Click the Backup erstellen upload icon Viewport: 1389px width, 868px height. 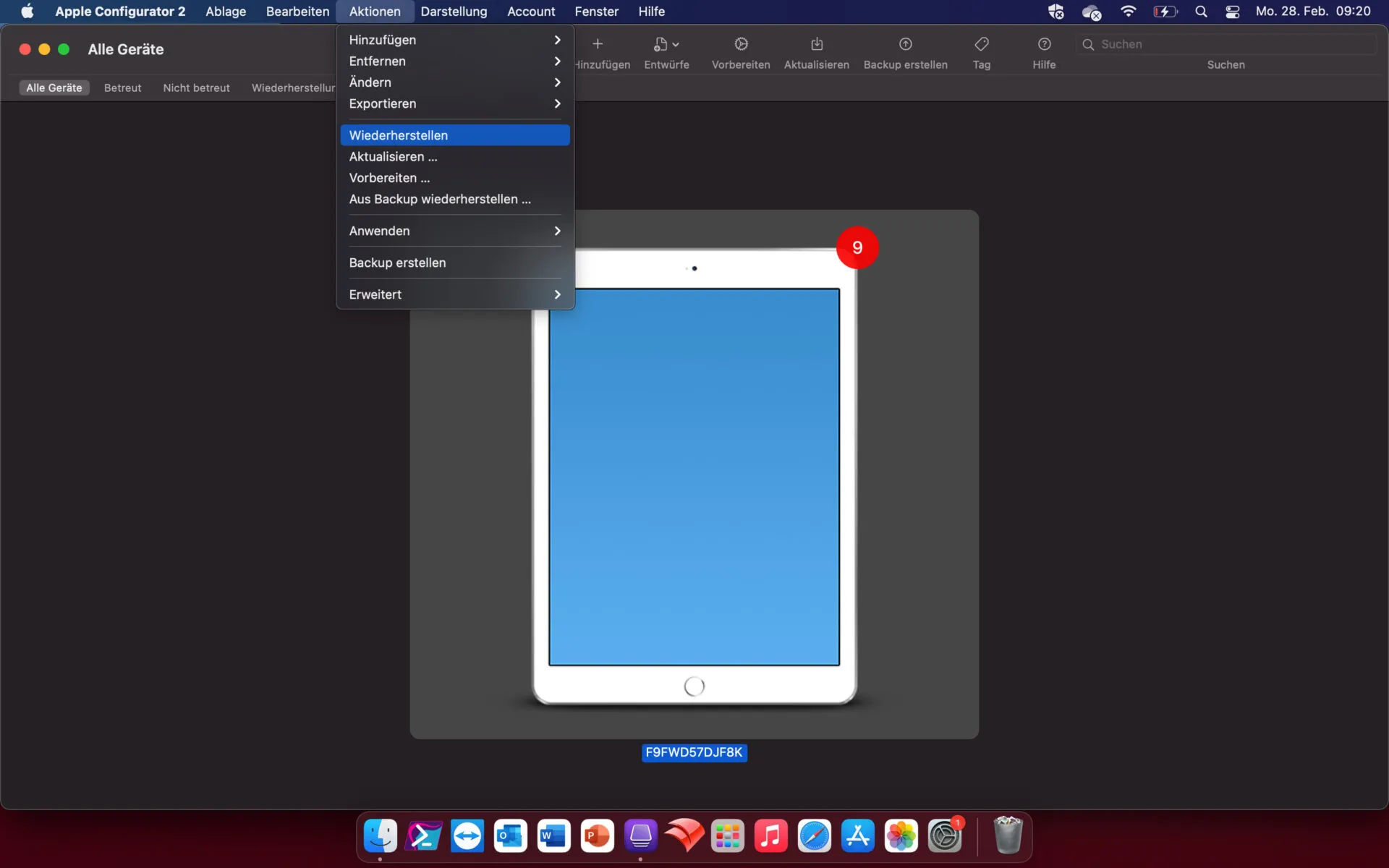click(905, 44)
